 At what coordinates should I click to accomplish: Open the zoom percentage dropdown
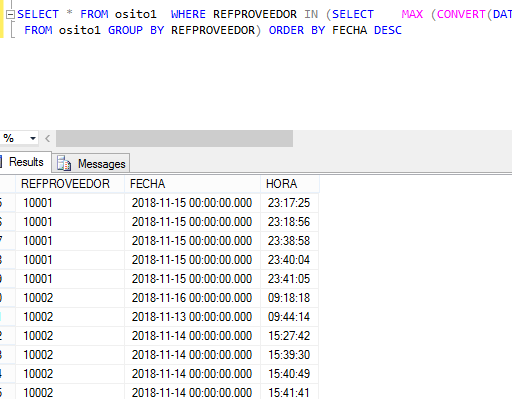pyautogui.click(x=33, y=138)
